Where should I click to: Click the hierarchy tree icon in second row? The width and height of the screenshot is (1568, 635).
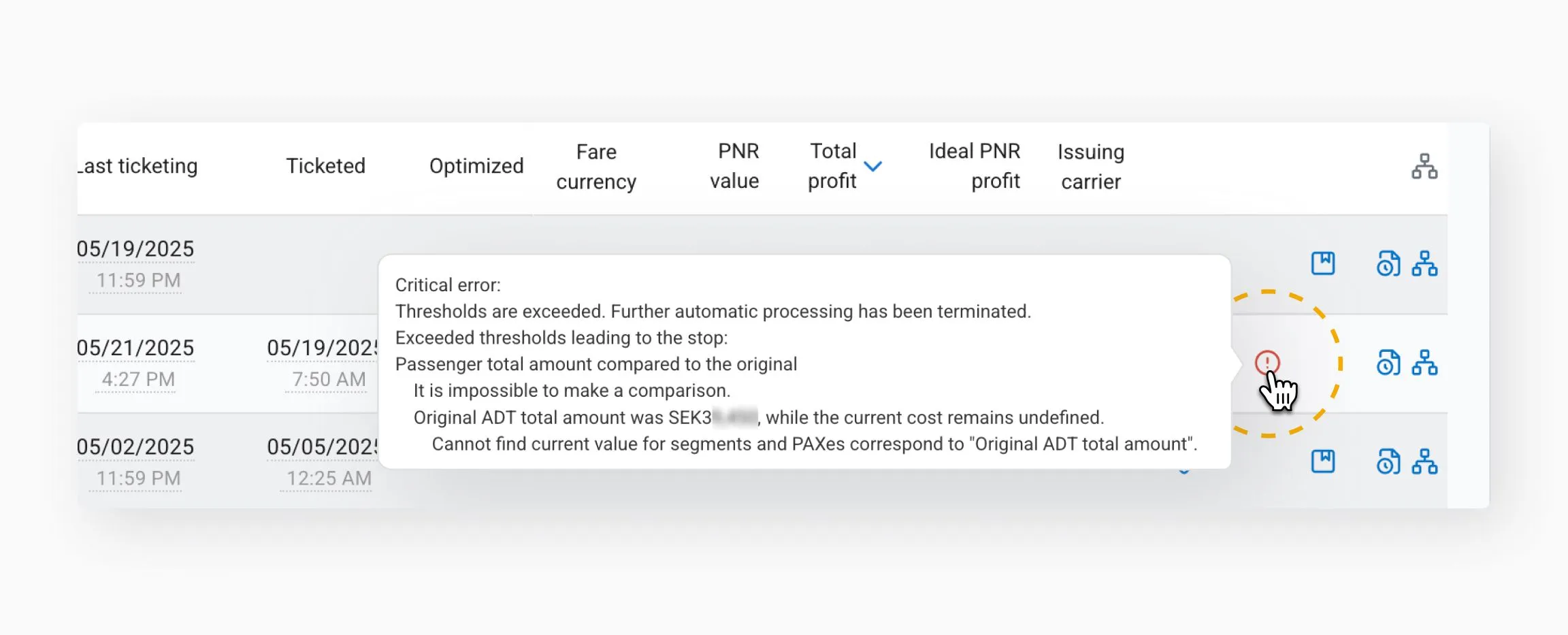click(1424, 363)
